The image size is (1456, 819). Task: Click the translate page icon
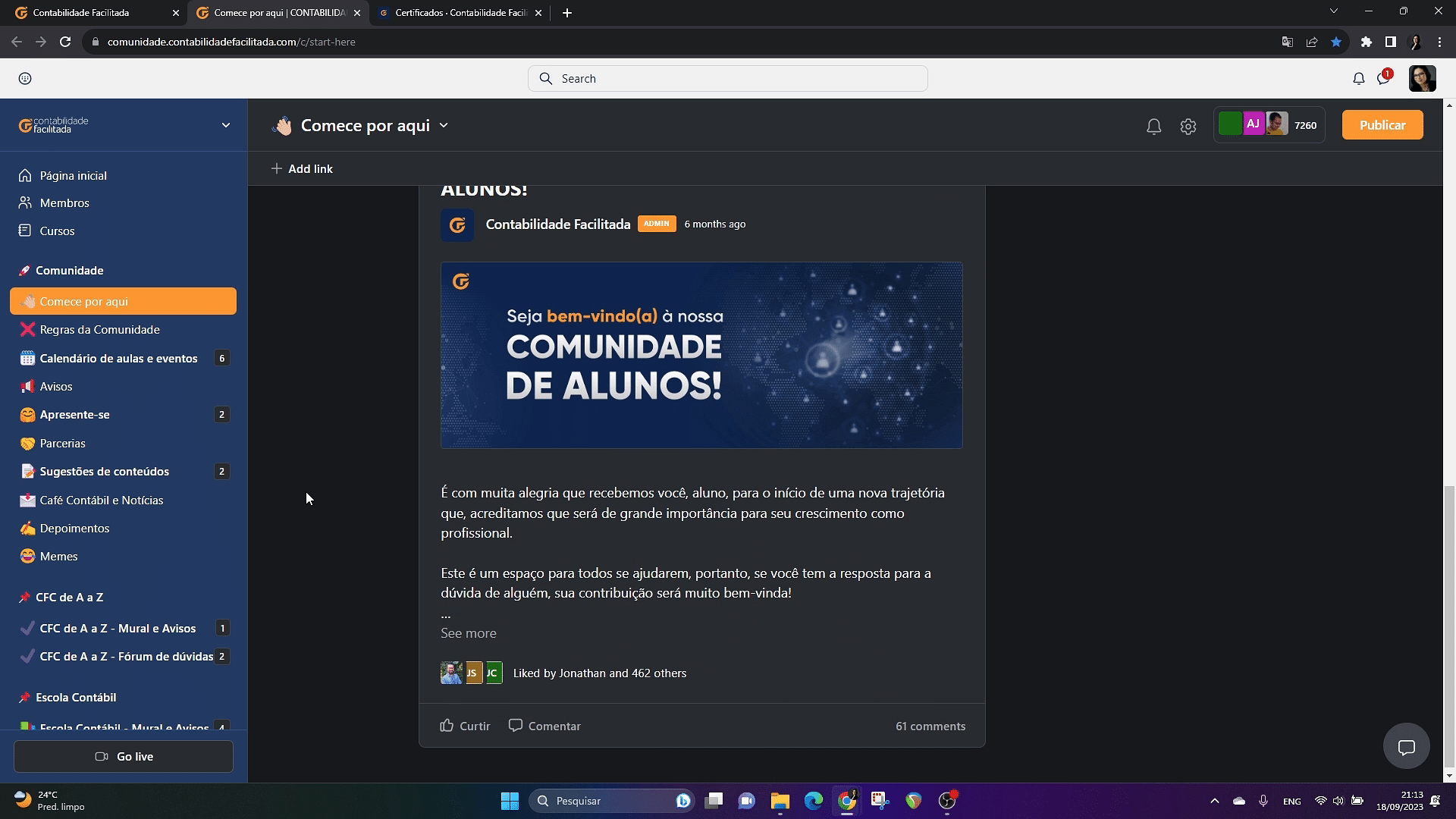[1287, 42]
